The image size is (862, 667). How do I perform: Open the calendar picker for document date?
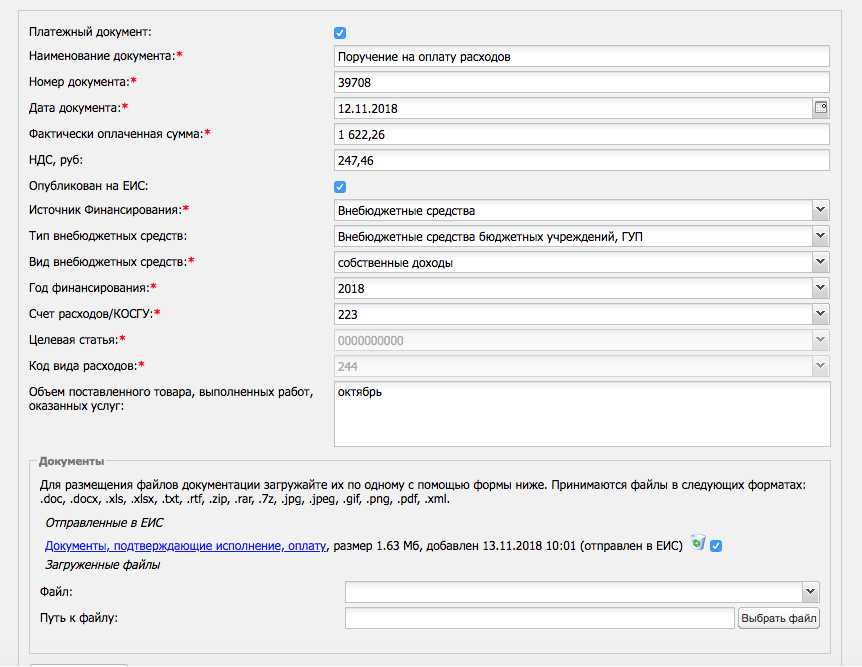pyautogui.click(x=821, y=108)
